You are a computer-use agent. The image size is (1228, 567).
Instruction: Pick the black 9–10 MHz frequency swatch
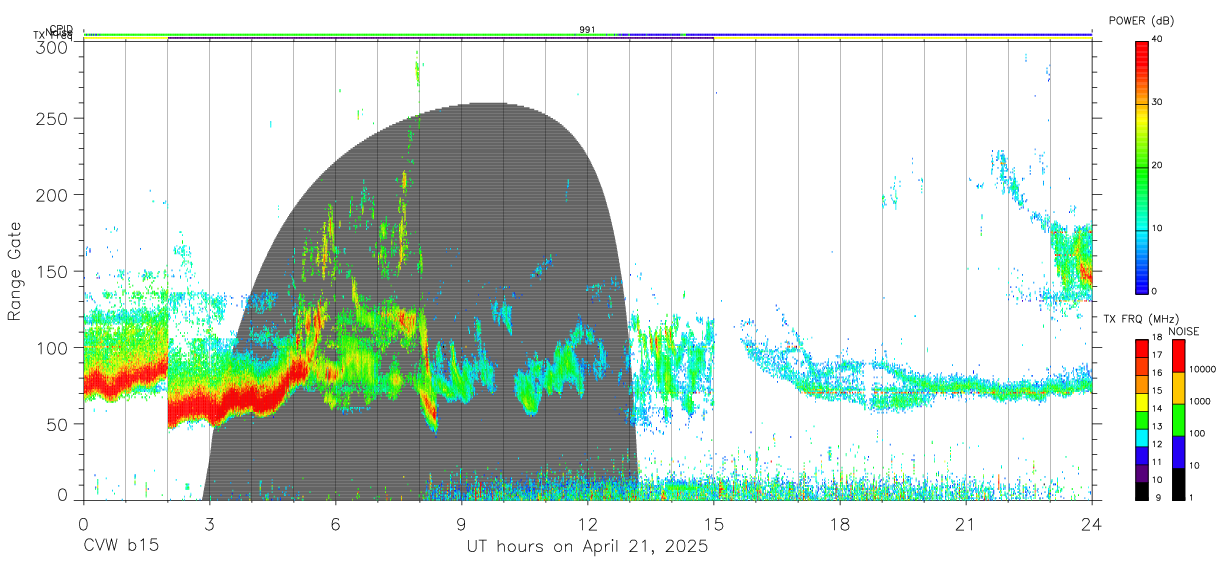coord(1142,490)
